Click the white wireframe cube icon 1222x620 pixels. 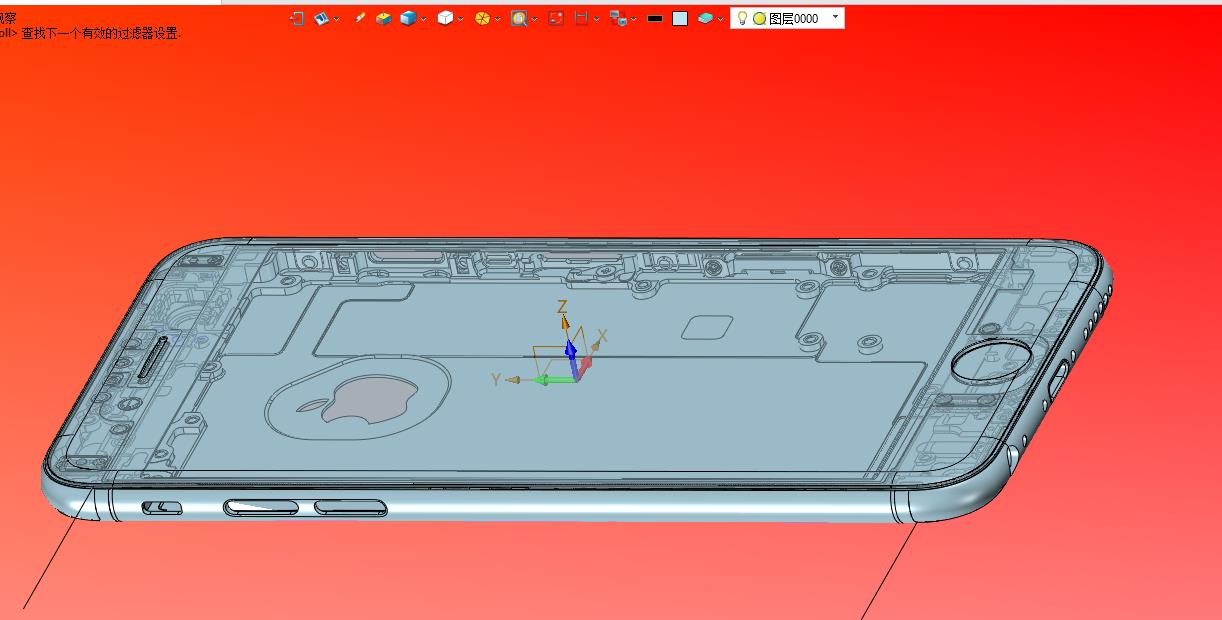[445, 18]
